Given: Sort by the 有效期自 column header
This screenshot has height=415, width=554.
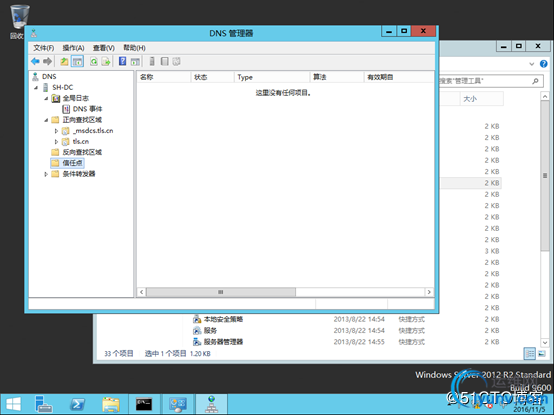Looking at the screenshot, I should coord(399,77).
